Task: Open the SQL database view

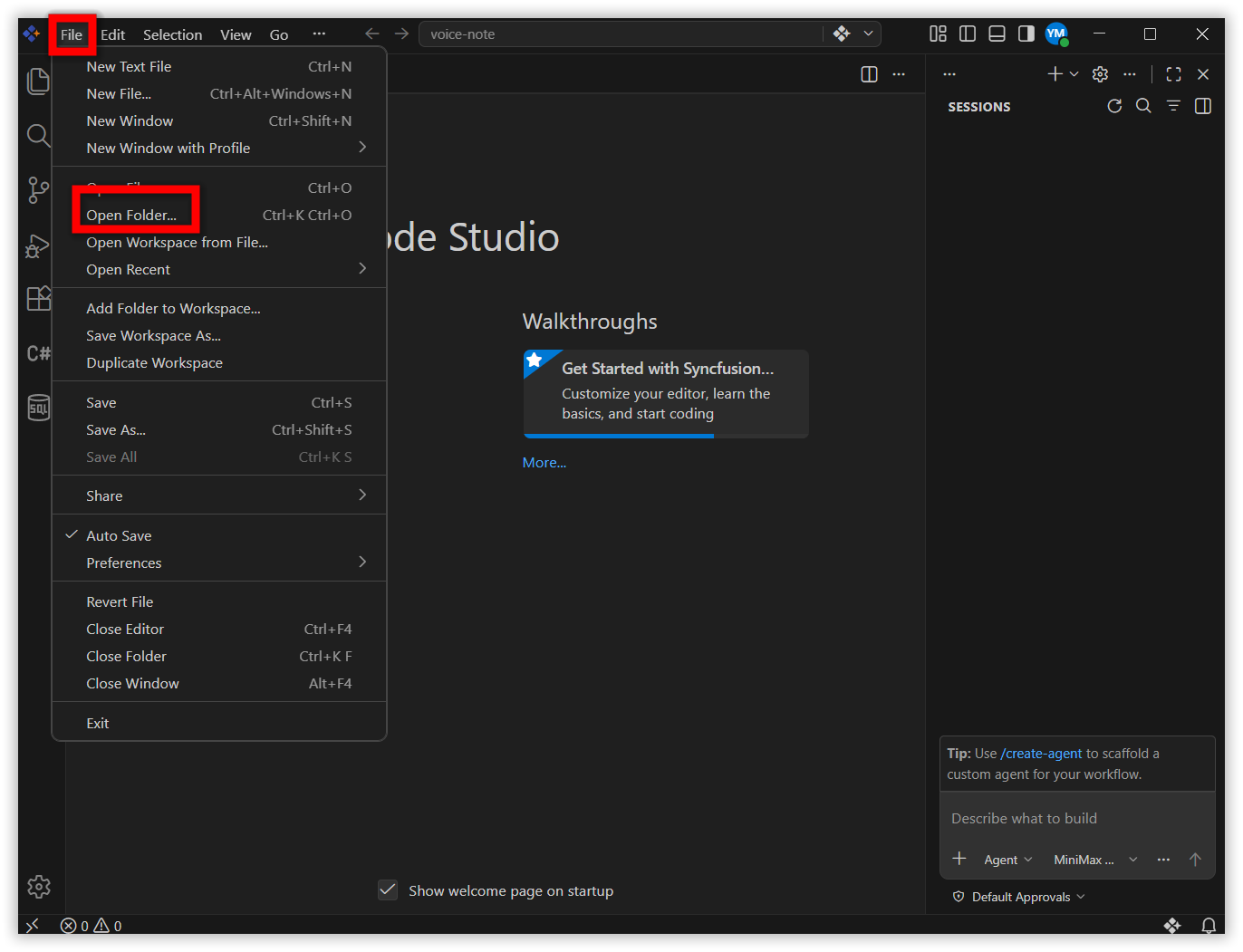Action: [x=38, y=408]
